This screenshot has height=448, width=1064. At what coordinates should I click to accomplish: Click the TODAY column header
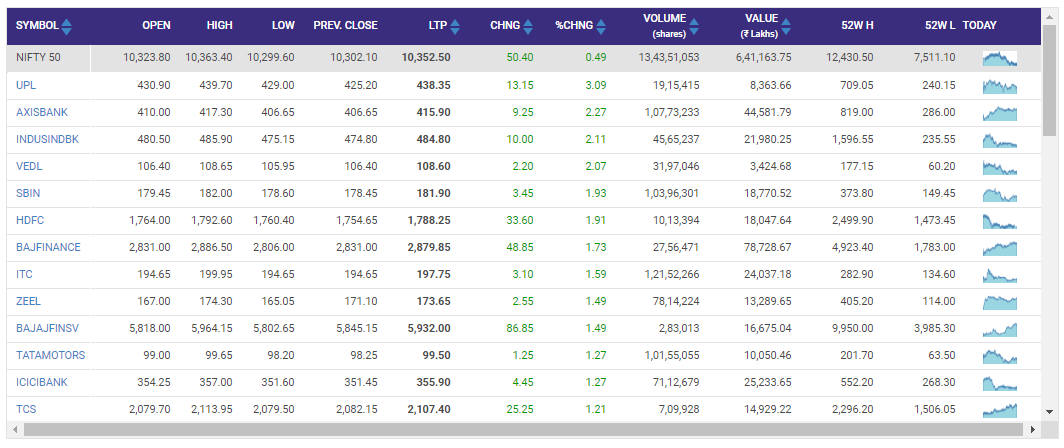coord(980,25)
